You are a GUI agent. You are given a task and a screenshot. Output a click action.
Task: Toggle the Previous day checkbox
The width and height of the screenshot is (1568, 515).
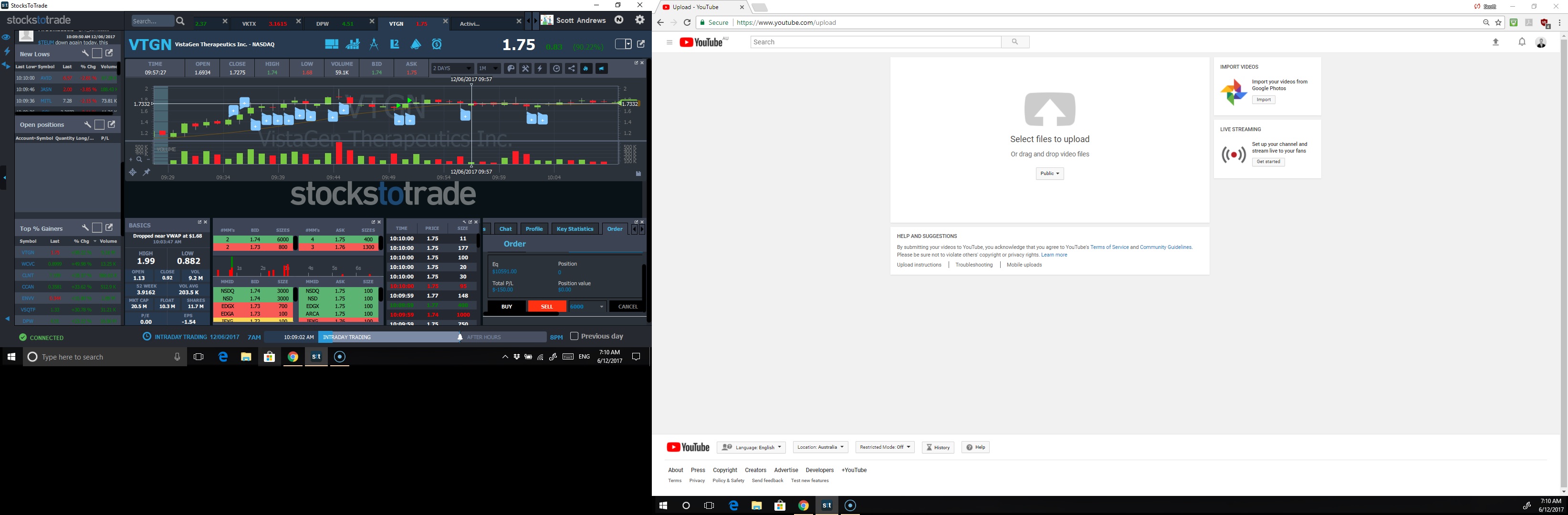click(x=574, y=336)
